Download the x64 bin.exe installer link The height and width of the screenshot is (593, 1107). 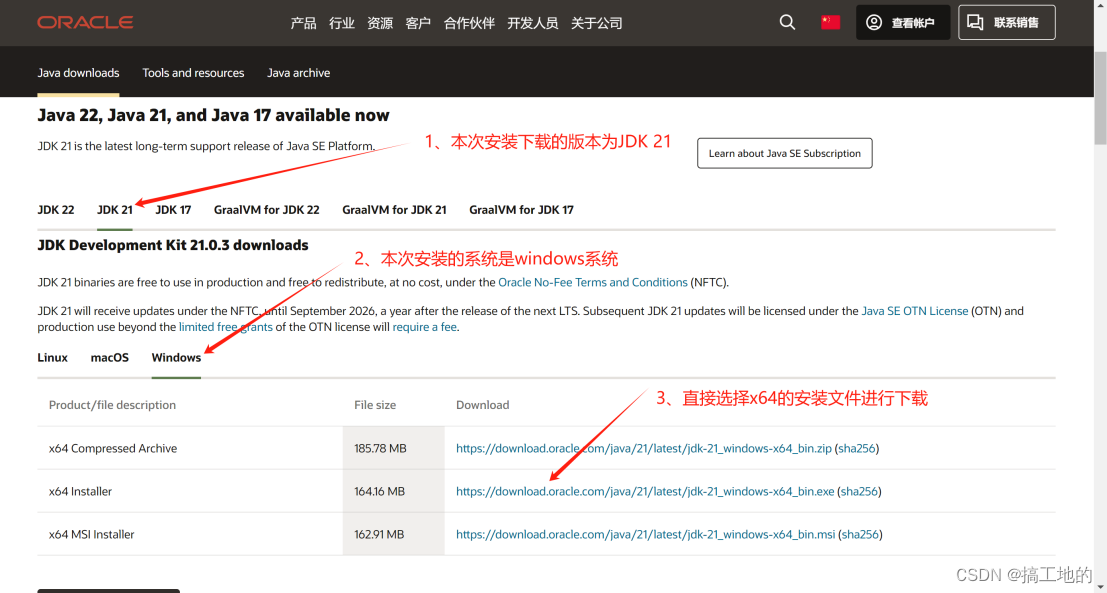pyautogui.click(x=645, y=491)
